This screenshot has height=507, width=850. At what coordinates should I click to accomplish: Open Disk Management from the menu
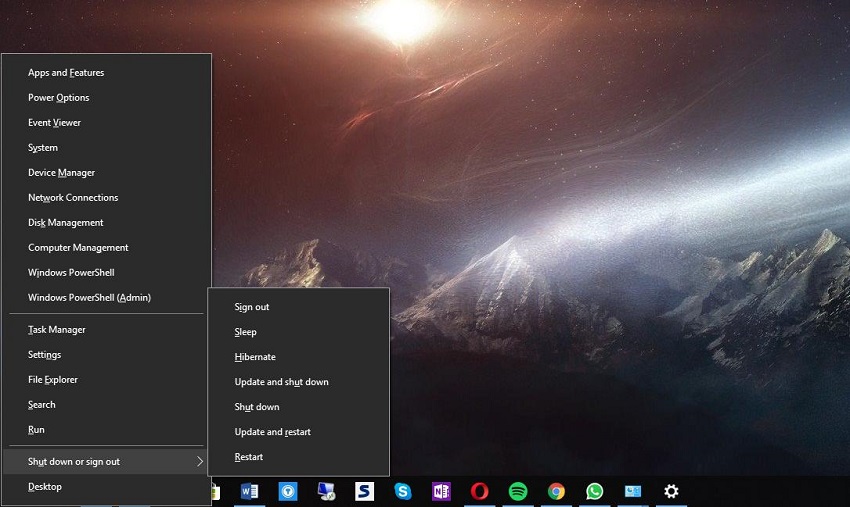click(66, 223)
